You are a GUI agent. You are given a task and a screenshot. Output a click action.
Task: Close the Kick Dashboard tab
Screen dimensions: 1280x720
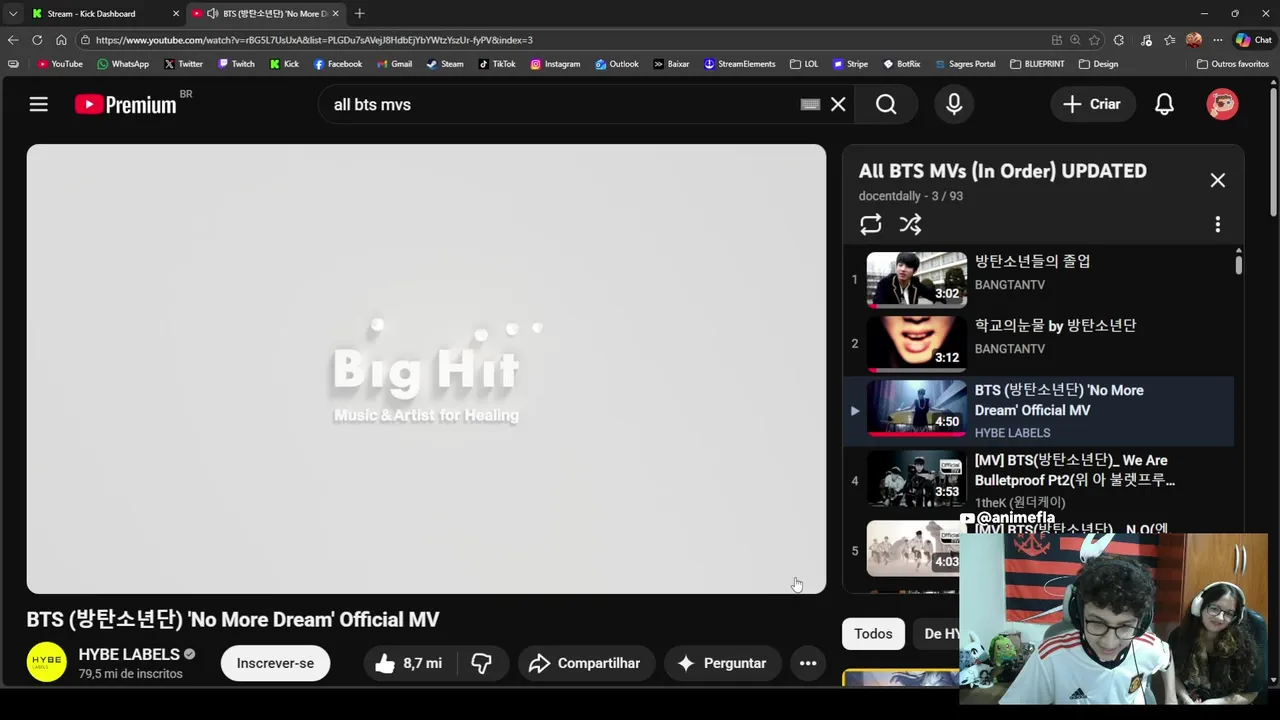[176, 13]
